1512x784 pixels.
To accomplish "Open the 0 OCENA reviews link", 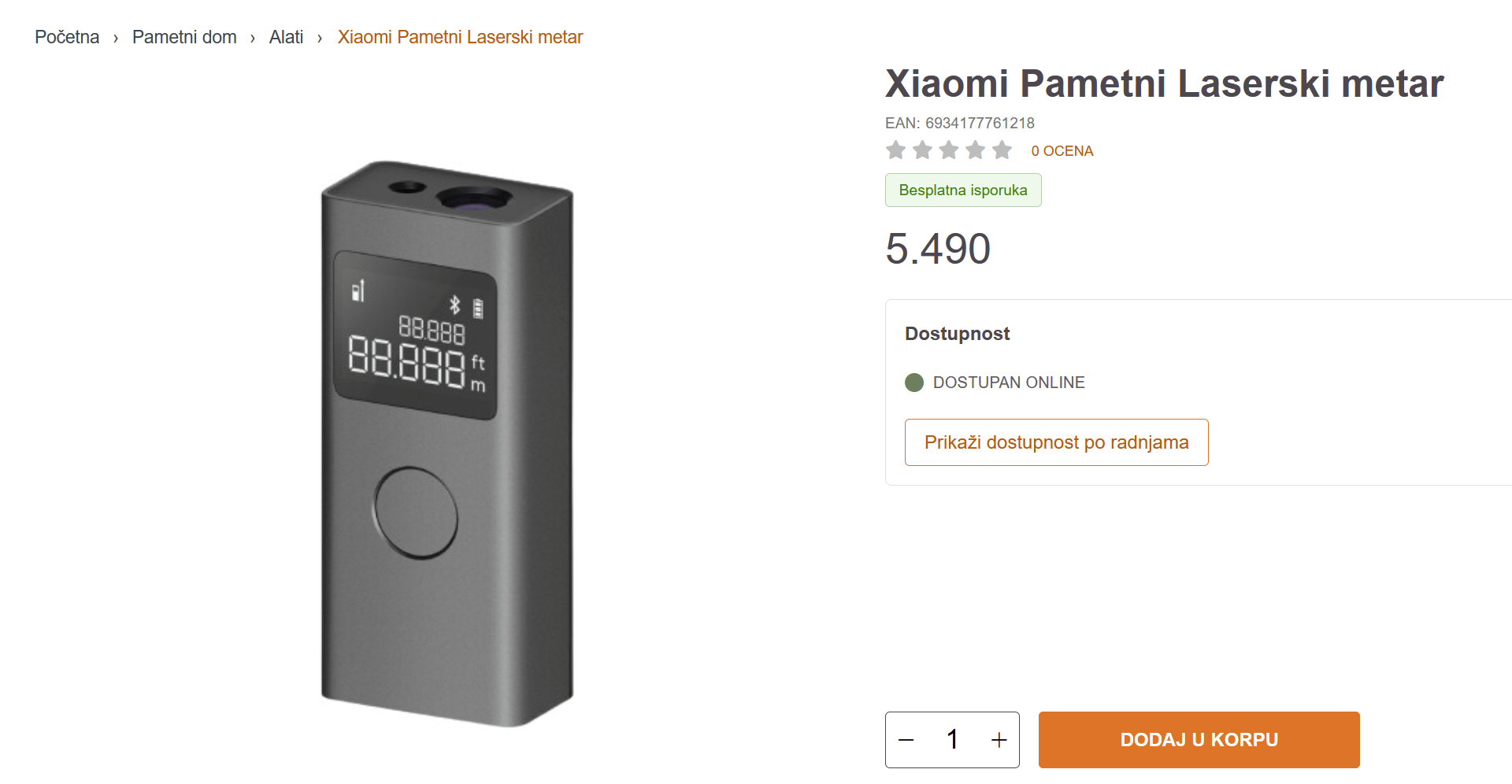I will 1062,151.
